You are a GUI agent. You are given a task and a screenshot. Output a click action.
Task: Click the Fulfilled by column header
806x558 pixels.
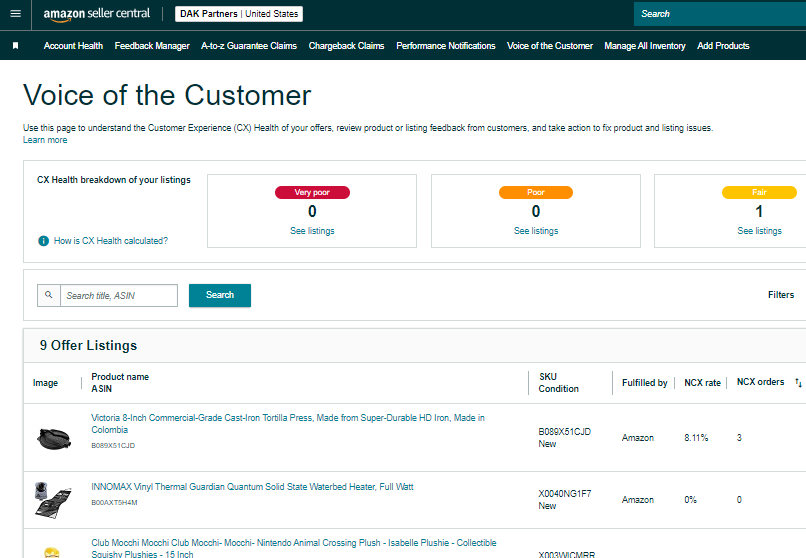pyautogui.click(x=645, y=382)
